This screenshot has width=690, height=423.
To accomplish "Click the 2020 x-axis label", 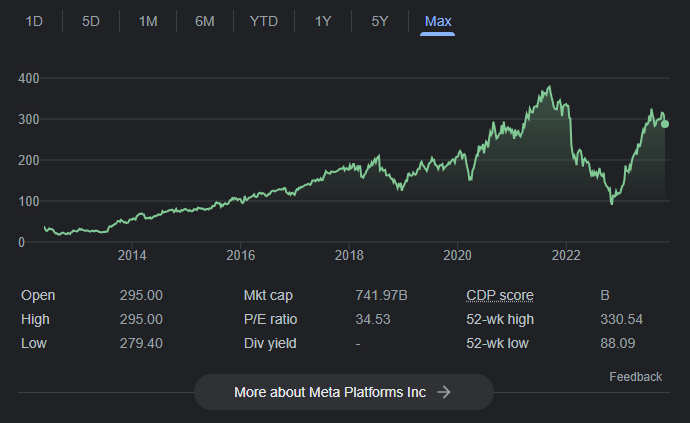I will coord(457,255).
